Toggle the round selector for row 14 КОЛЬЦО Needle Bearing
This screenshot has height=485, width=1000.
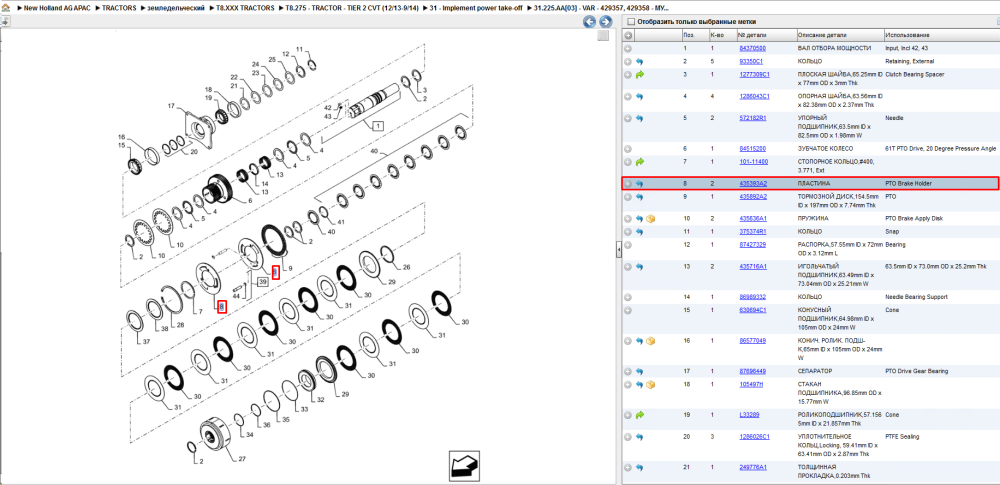[x=628, y=297]
